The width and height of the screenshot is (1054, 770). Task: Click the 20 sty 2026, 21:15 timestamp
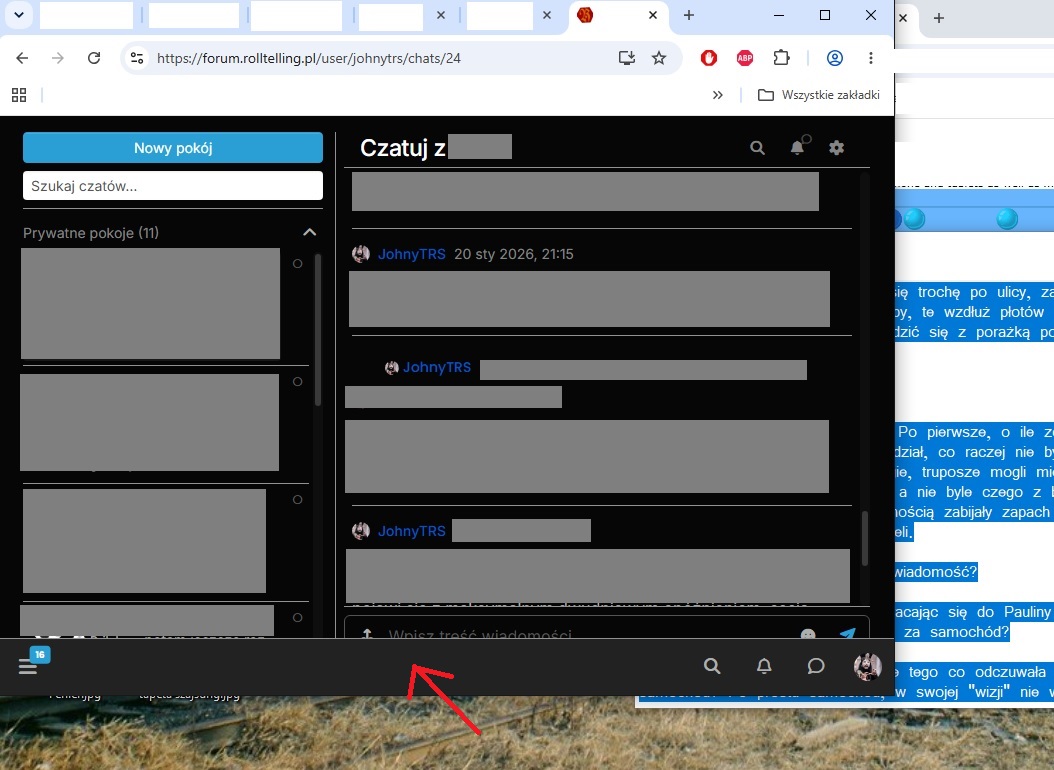click(x=514, y=254)
